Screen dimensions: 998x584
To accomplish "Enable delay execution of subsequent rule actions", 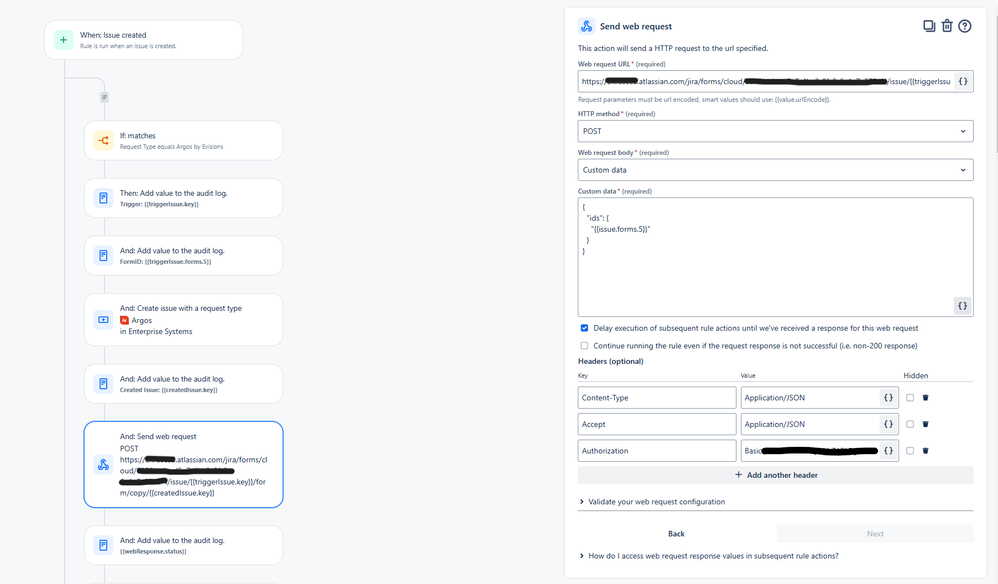I will pyautogui.click(x=583, y=327).
